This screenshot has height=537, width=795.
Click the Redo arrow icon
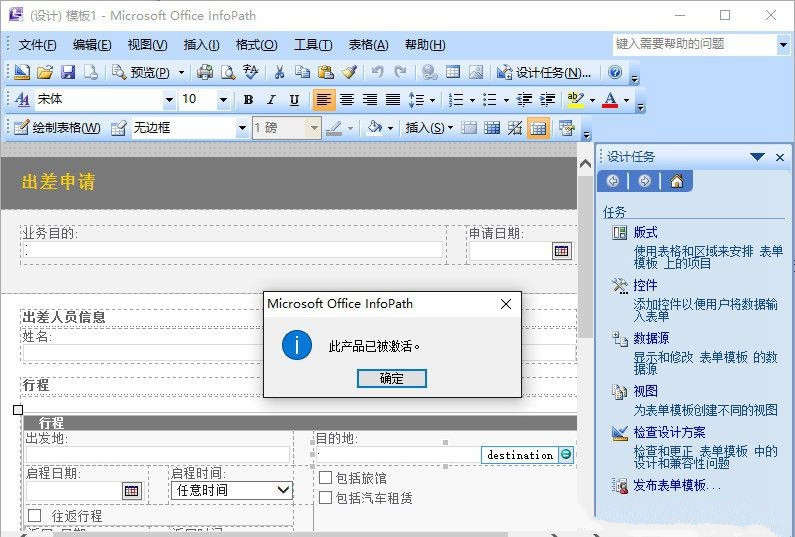click(x=401, y=73)
